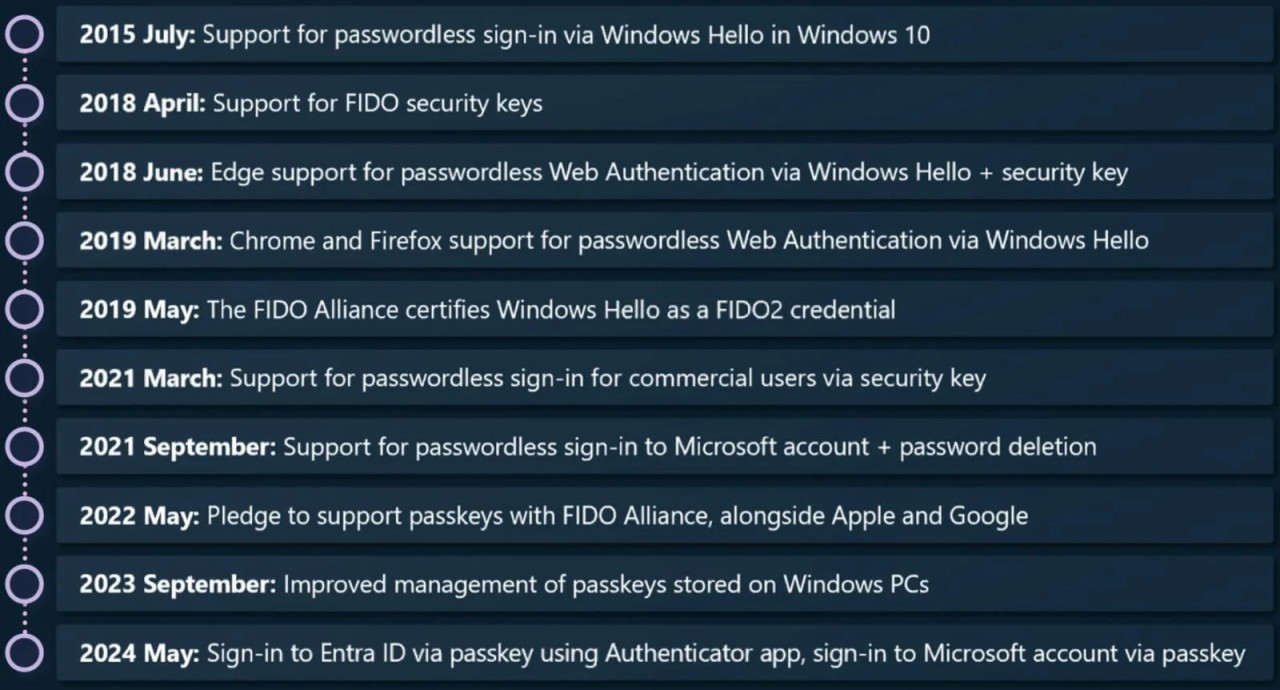Screen dimensions: 1280x690
Task: Open the commercial users security key entry
Action: click(532, 379)
